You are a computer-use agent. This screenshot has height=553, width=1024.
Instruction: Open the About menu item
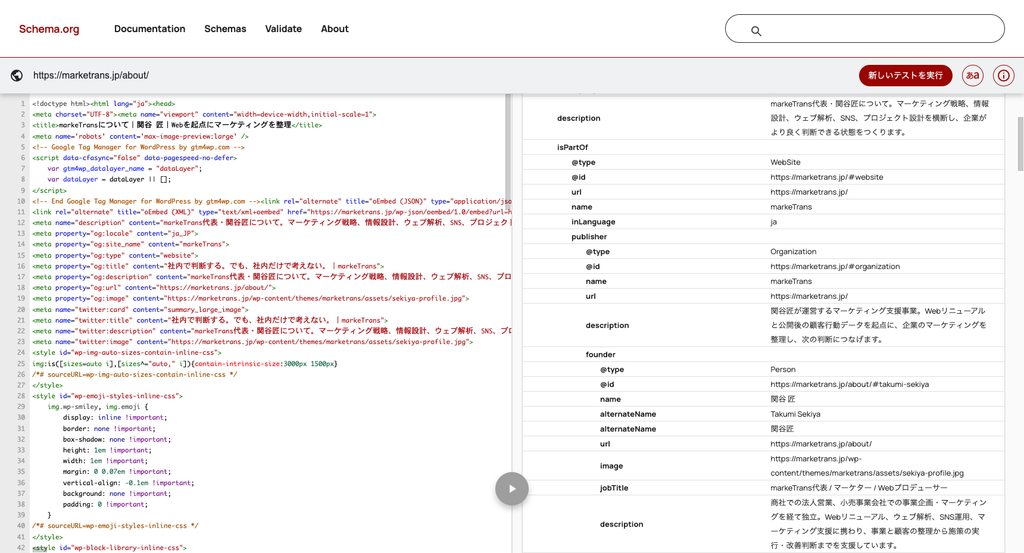pyautogui.click(x=334, y=29)
